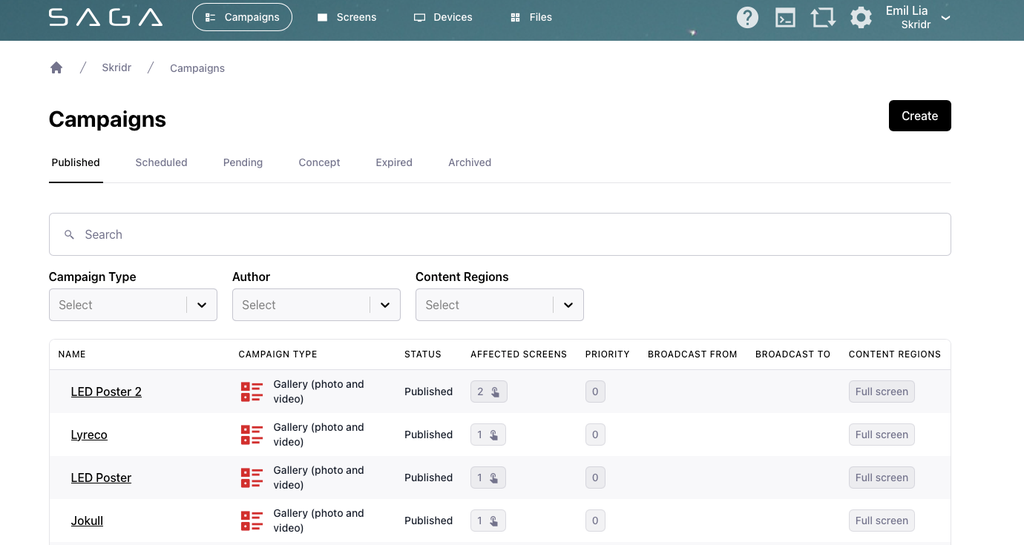Open the Files menu item
The image size is (1024, 545).
531,18
